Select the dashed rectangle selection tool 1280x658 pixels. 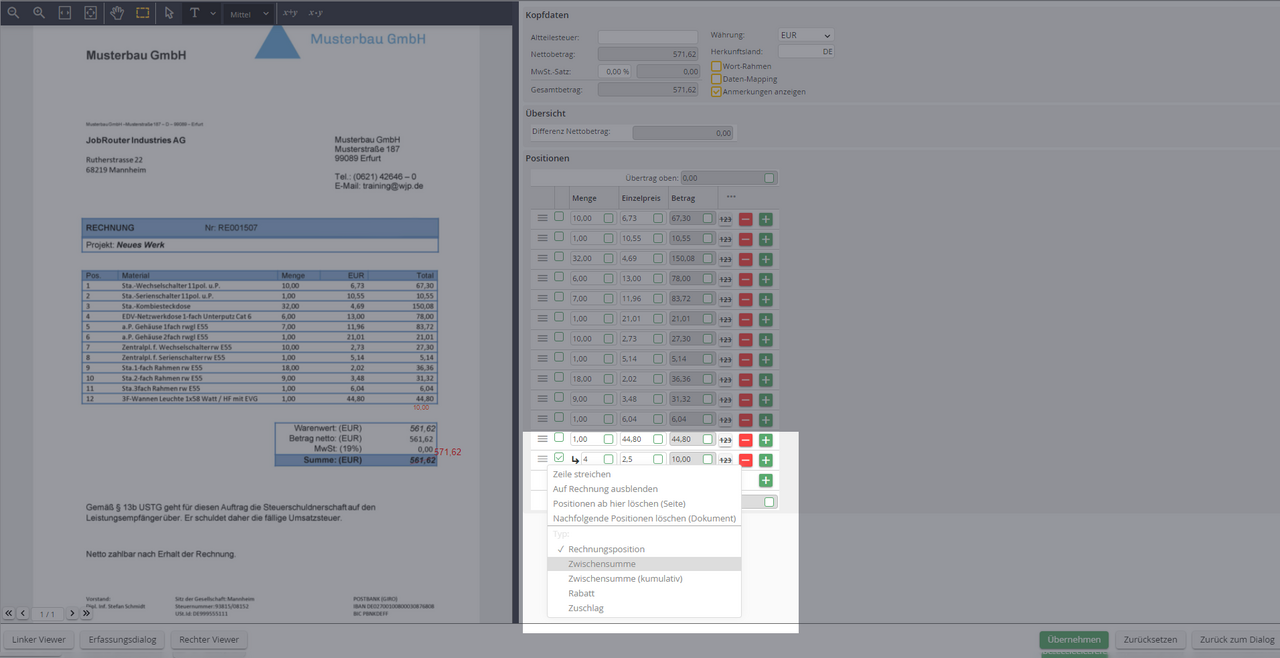[x=143, y=13]
